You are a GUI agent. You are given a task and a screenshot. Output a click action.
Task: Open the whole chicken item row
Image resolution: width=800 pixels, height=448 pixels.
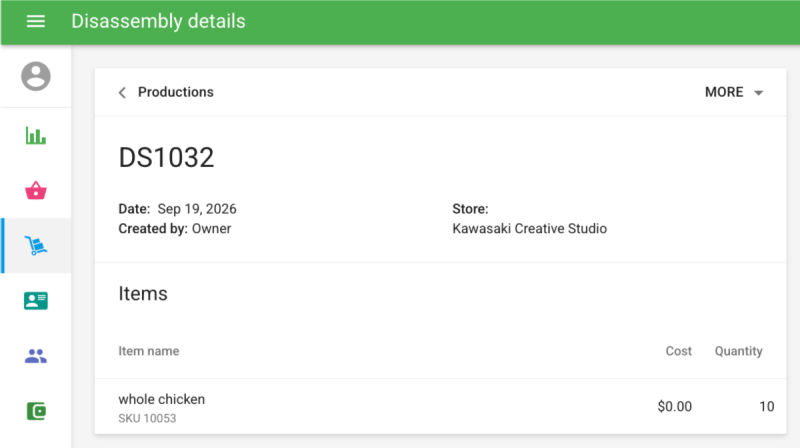pos(440,407)
